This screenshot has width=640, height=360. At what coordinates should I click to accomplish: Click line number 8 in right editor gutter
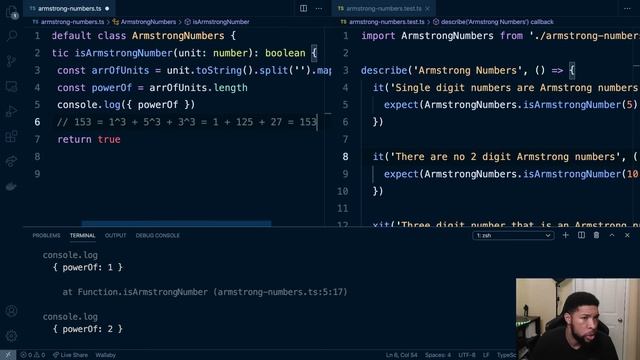(345, 157)
